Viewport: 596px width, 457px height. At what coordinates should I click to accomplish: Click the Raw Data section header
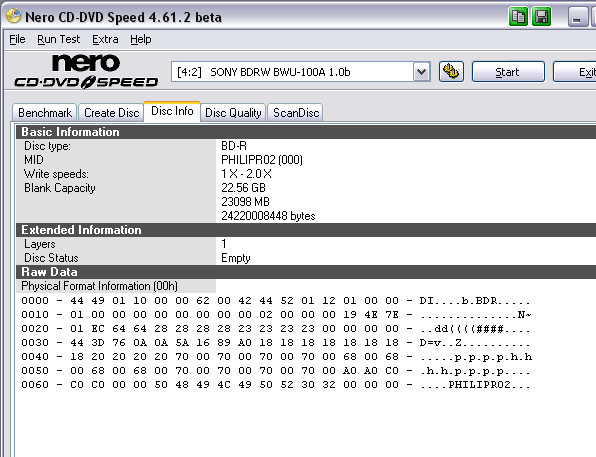coord(306,272)
